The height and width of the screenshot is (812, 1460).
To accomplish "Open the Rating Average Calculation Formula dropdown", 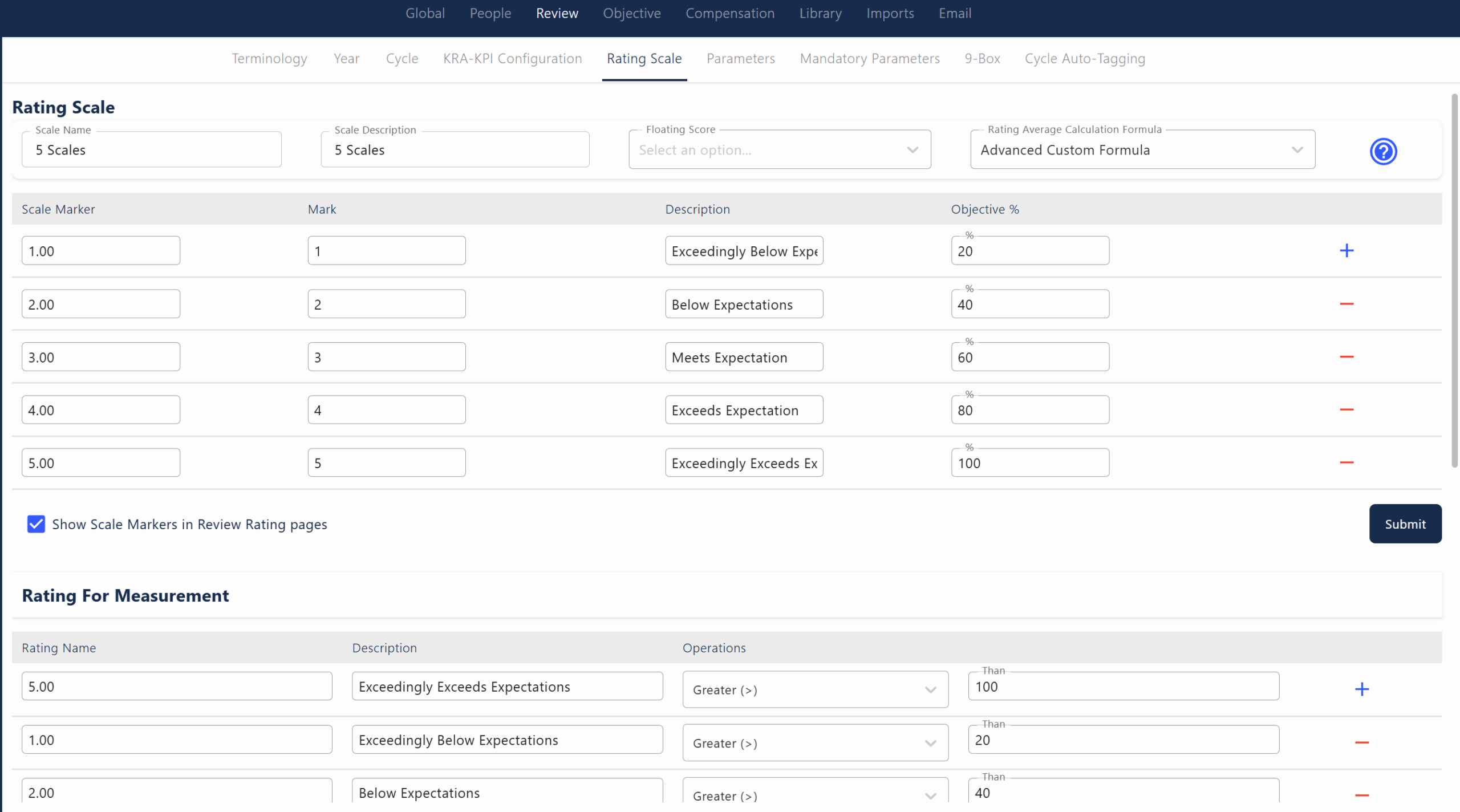I will [x=1142, y=150].
